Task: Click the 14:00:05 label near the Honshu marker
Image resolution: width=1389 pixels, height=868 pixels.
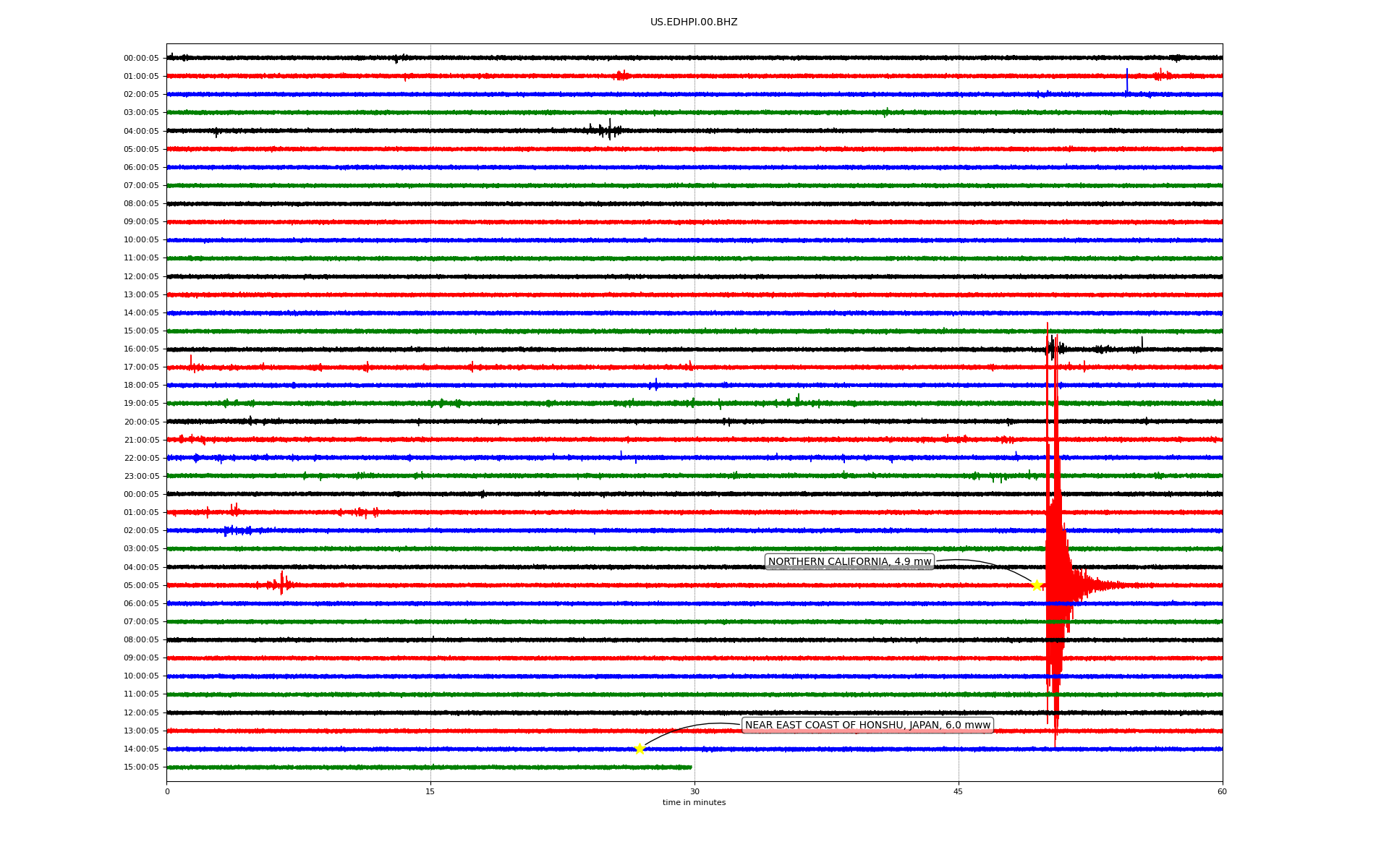Action: [x=141, y=749]
